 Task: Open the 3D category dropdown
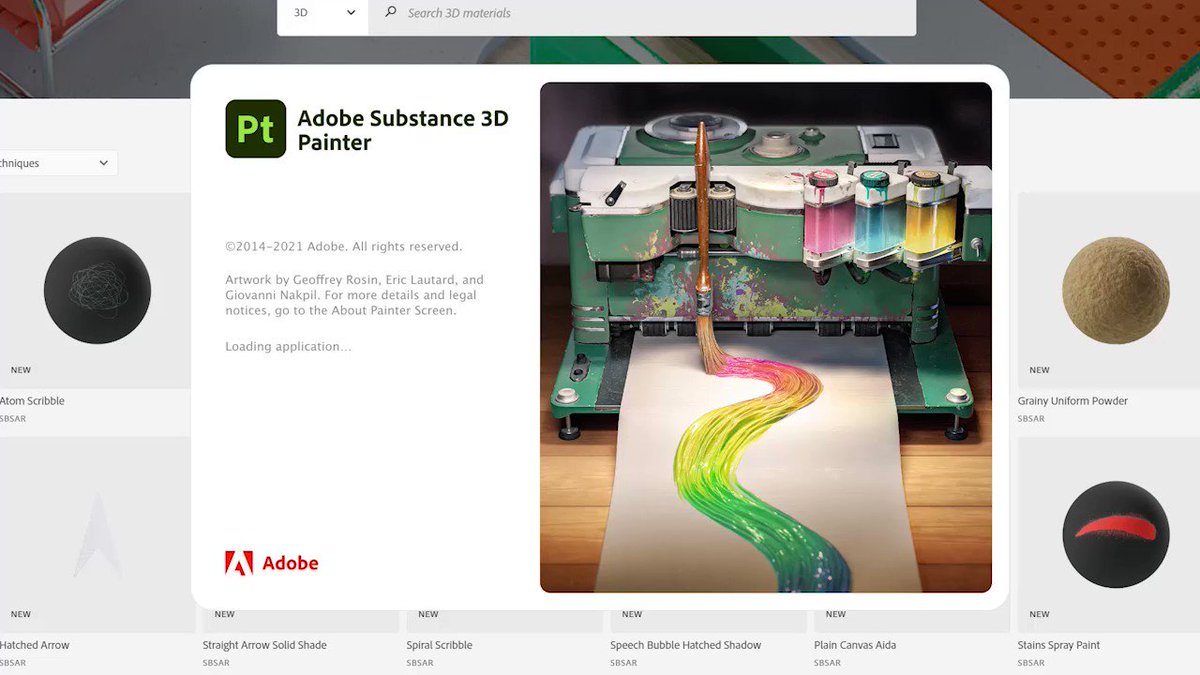[323, 14]
